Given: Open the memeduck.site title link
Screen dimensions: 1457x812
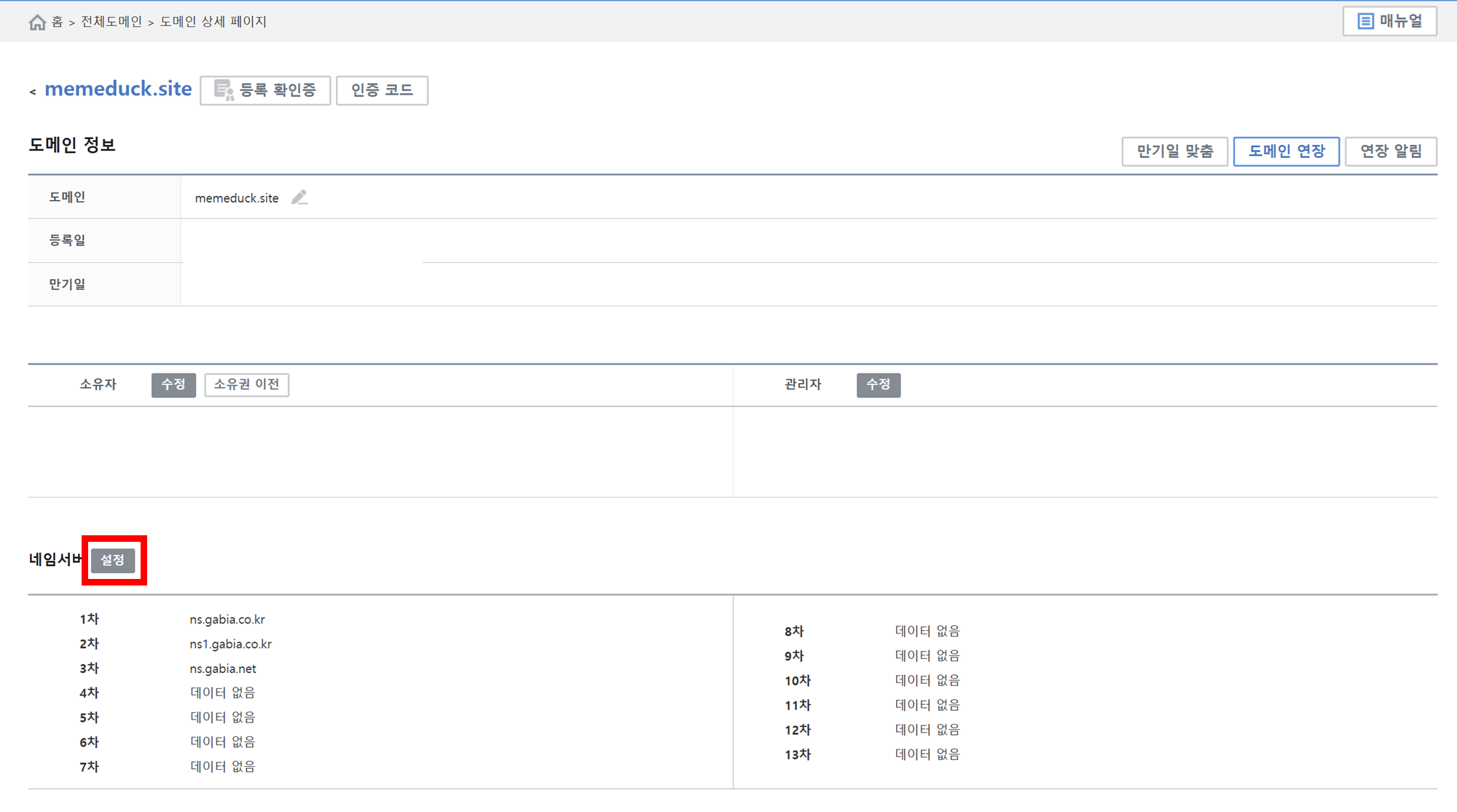Looking at the screenshot, I should point(118,89).
